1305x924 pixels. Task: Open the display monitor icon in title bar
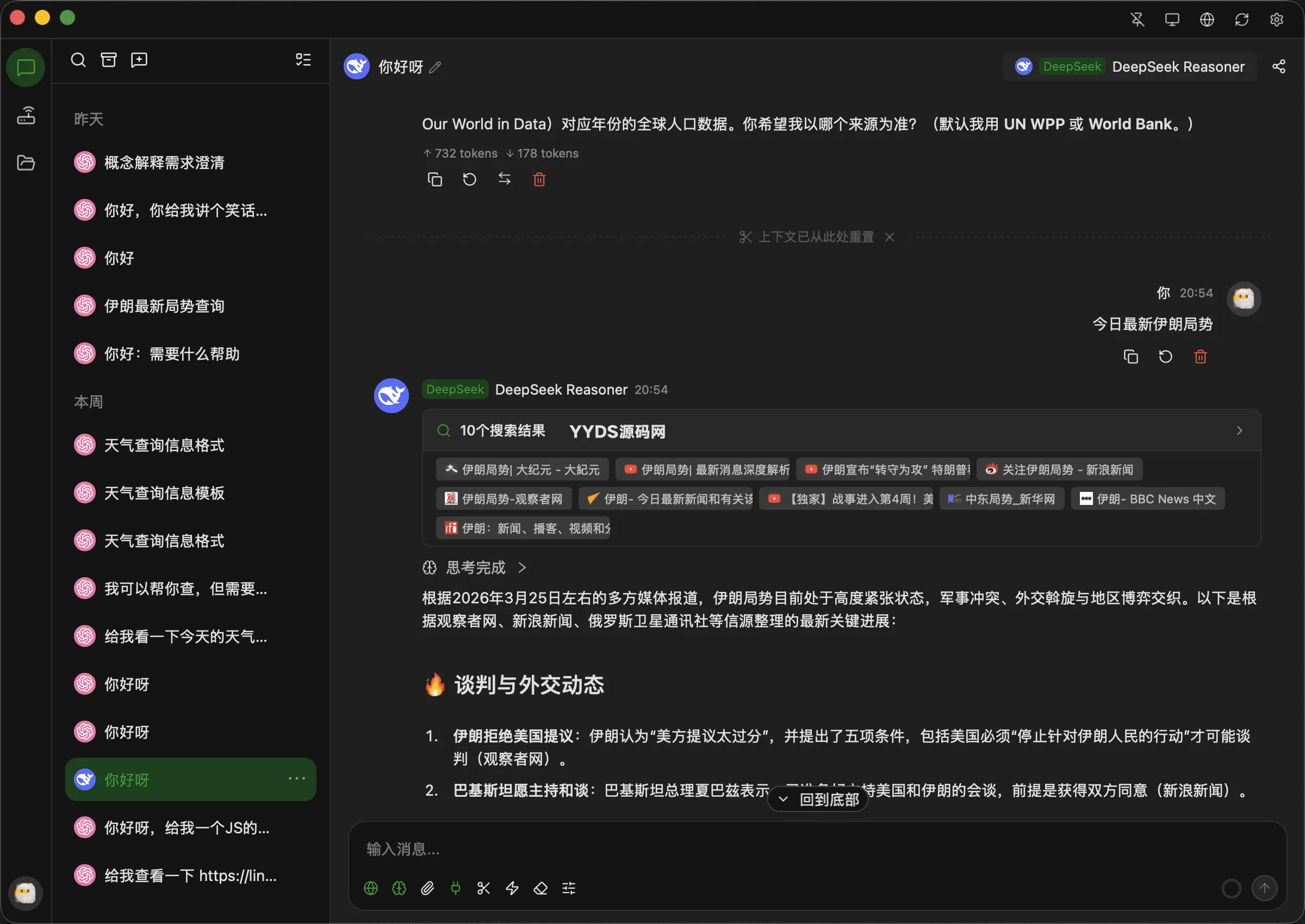(1172, 20)
